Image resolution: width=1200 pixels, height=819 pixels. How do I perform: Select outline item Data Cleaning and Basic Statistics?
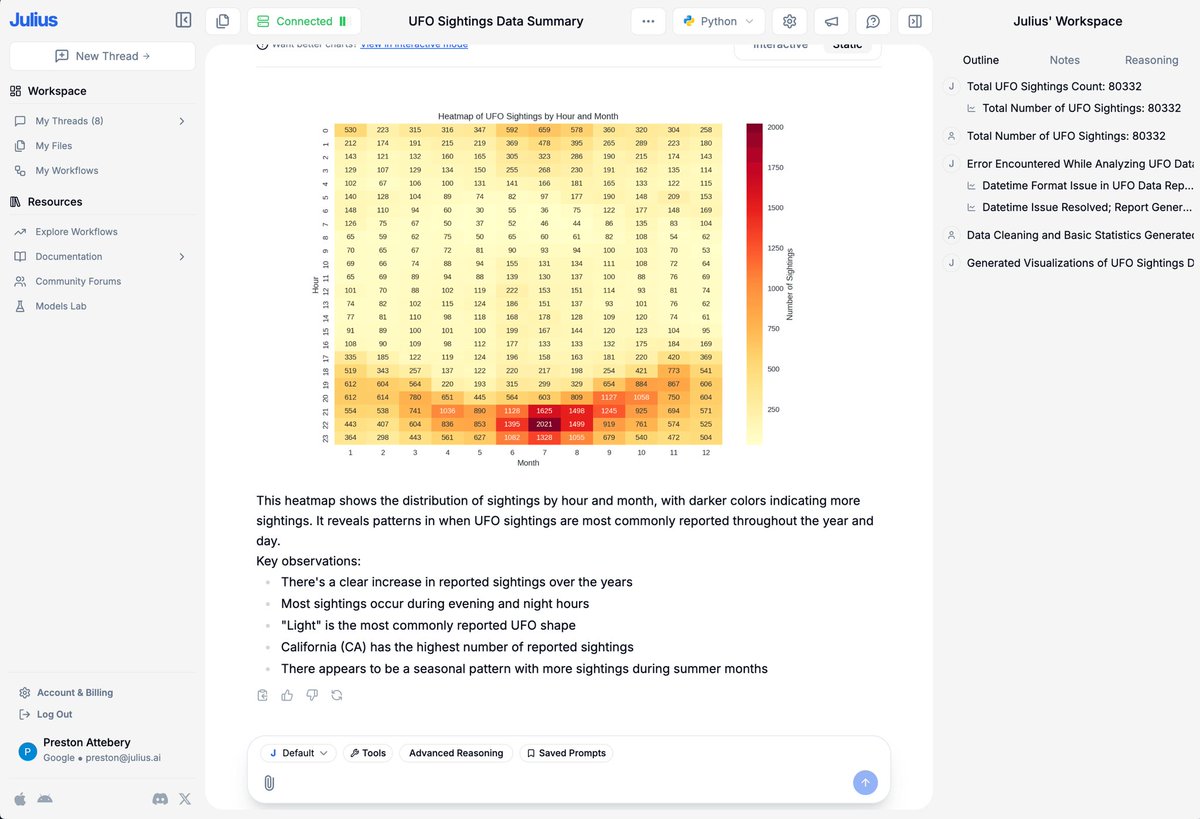1080,236
